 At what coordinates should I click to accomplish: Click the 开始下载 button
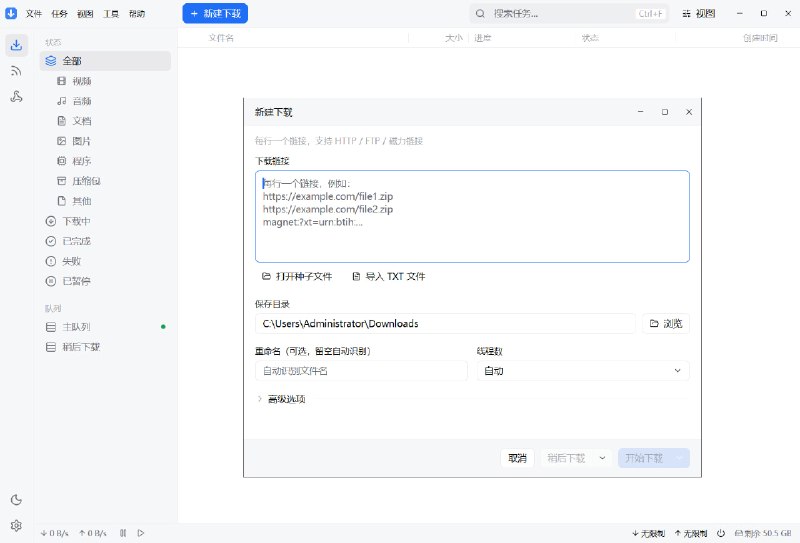point(644,458)
